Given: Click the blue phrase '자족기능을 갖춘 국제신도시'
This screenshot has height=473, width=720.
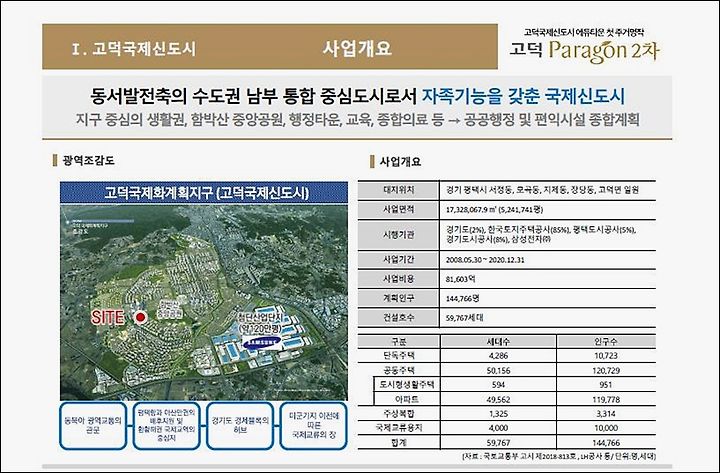Looking at the screenshot, I should click(x=523, y=96).
